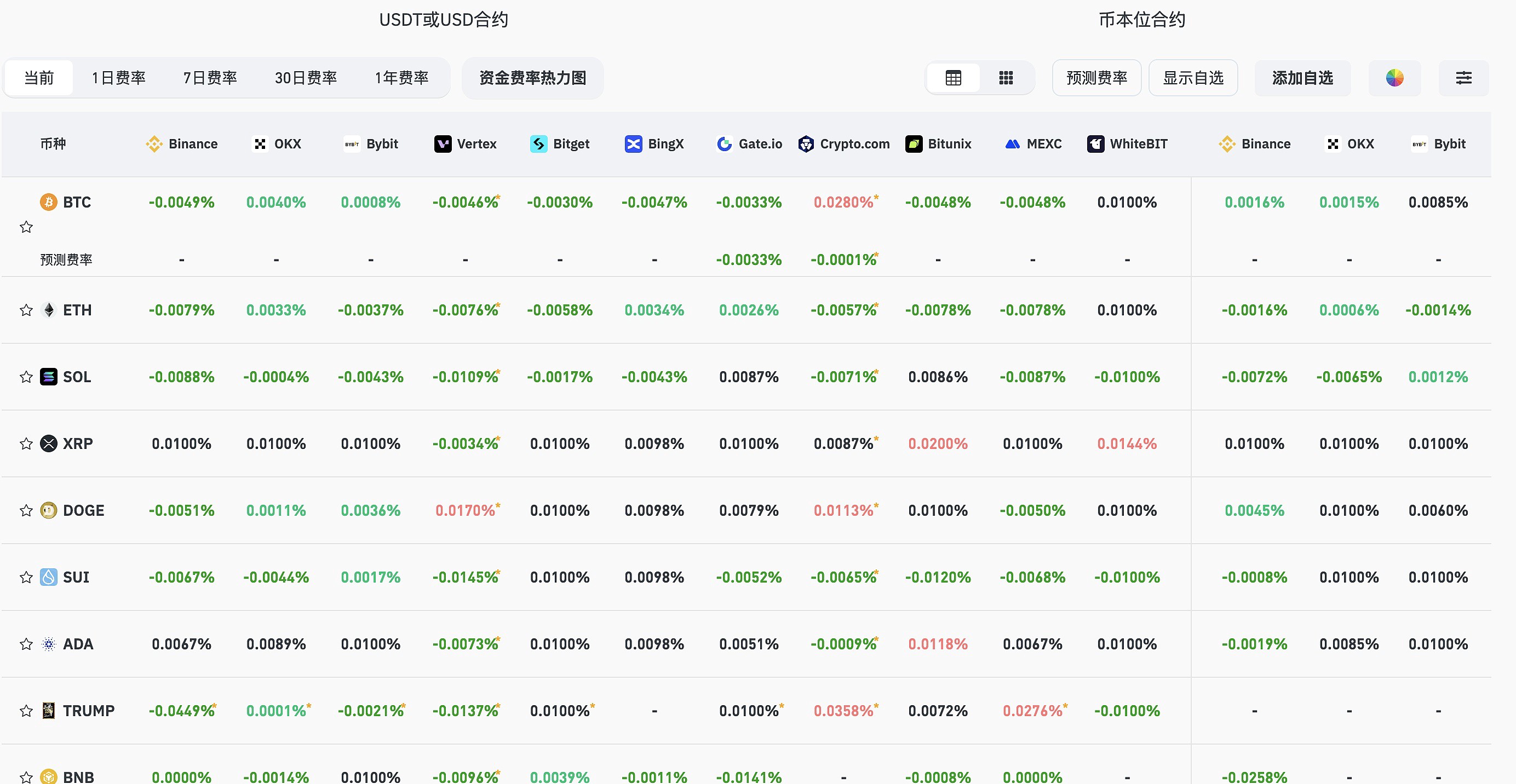Click the ETH coin icon

click(48, 310)
